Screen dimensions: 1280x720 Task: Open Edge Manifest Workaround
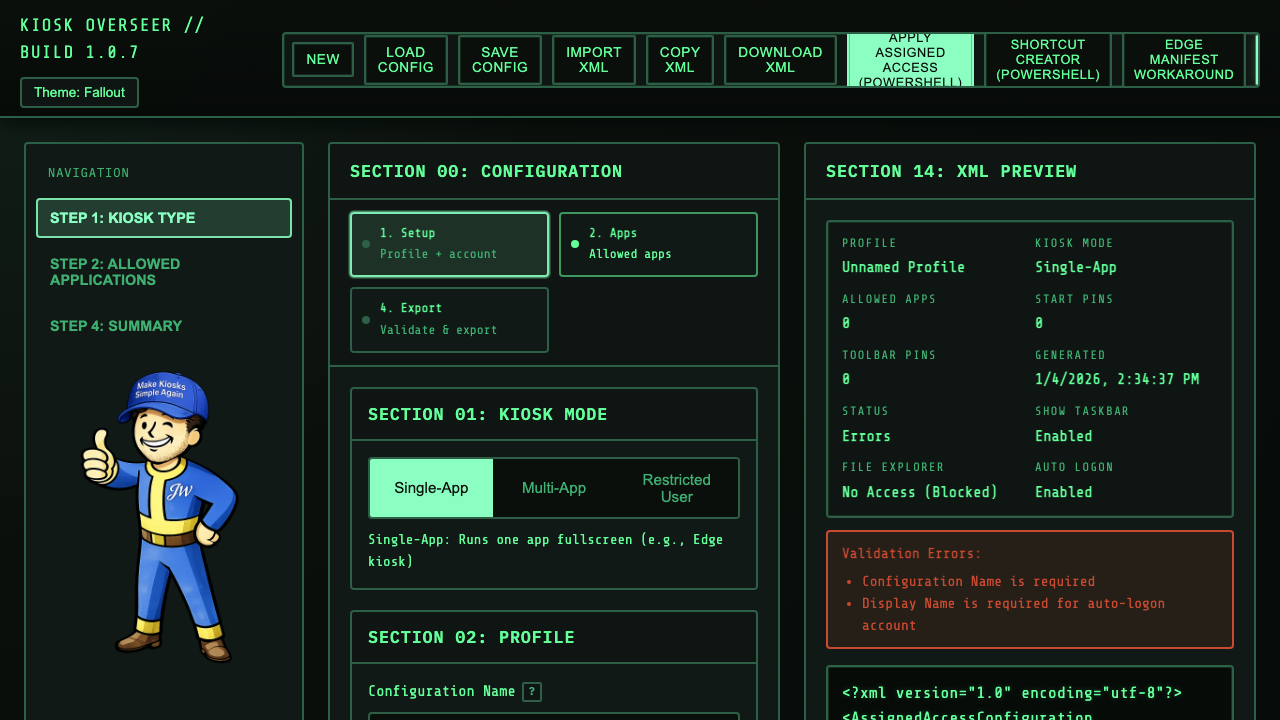1184,60
